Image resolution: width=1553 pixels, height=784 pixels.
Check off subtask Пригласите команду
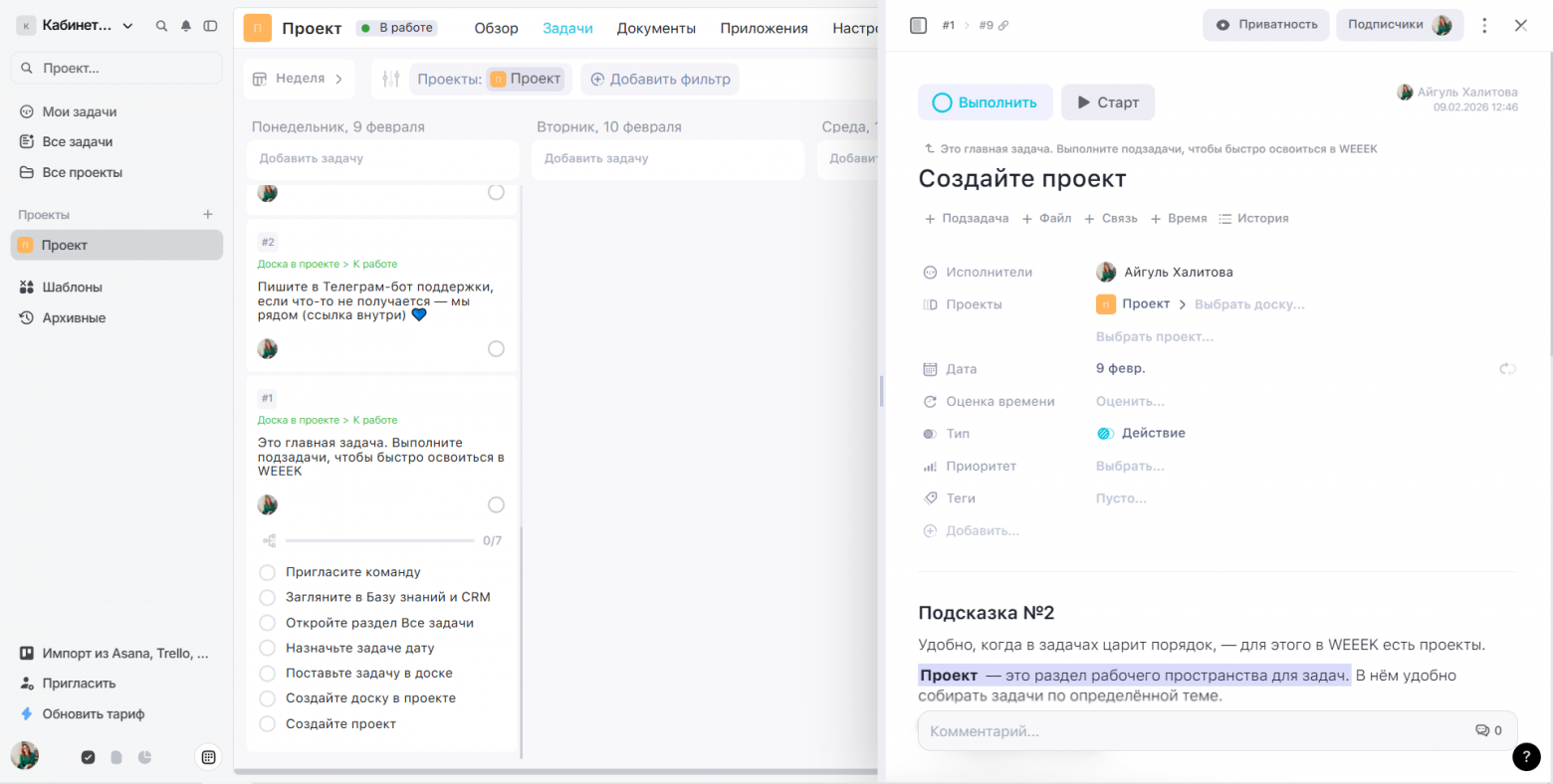[x=267, y=572]
